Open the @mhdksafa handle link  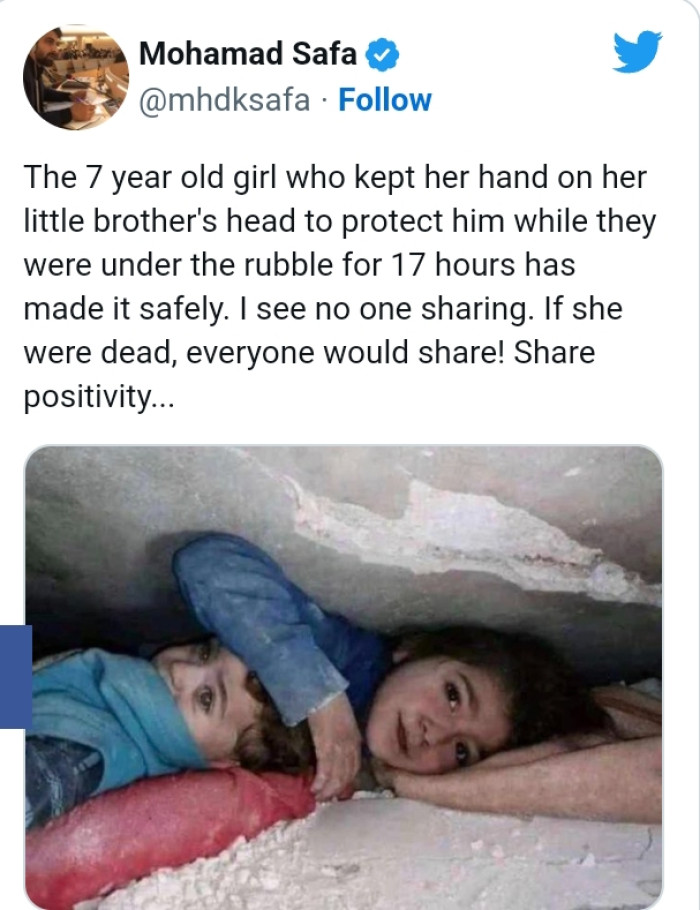[x=224, y=100]
